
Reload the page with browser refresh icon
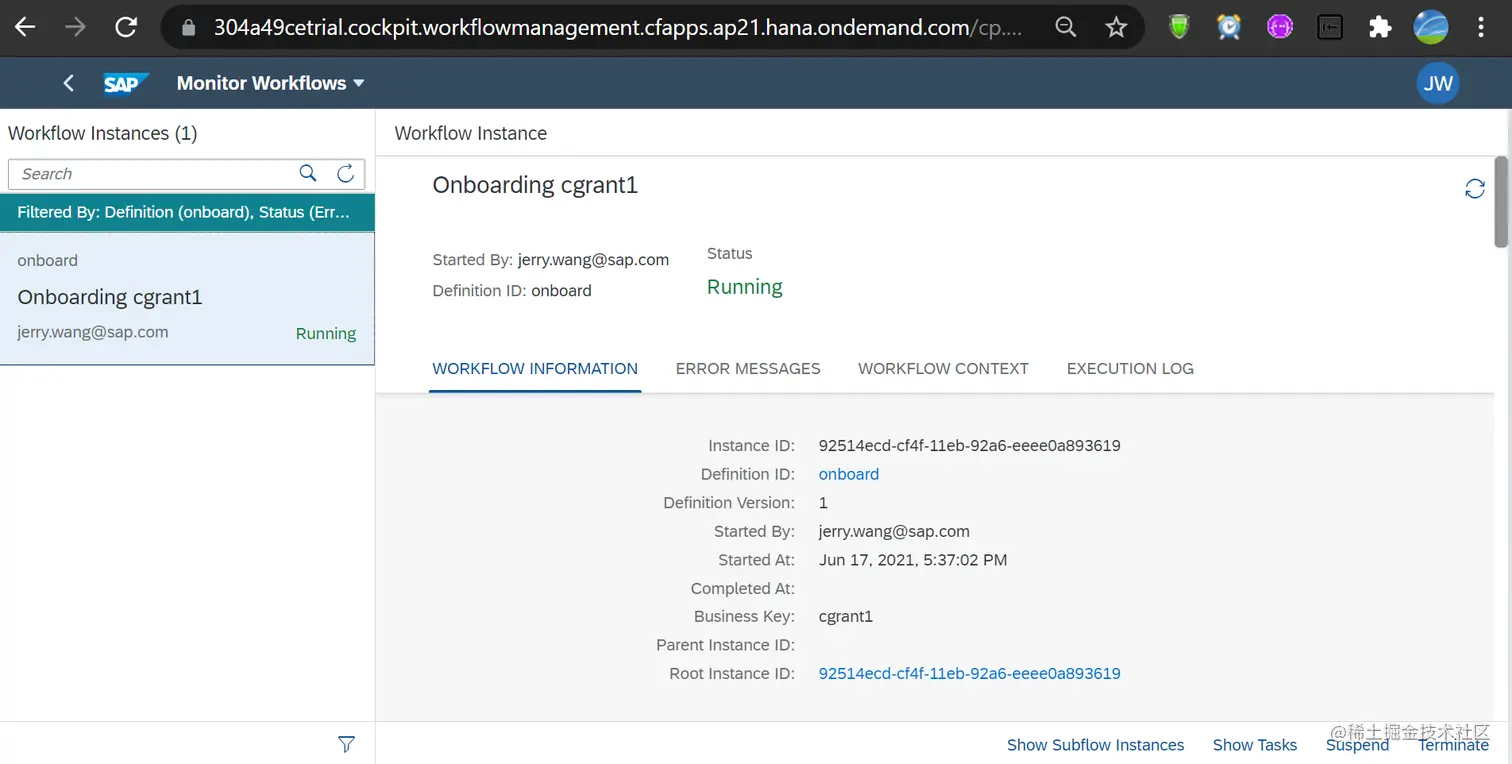tap(126, 28)
